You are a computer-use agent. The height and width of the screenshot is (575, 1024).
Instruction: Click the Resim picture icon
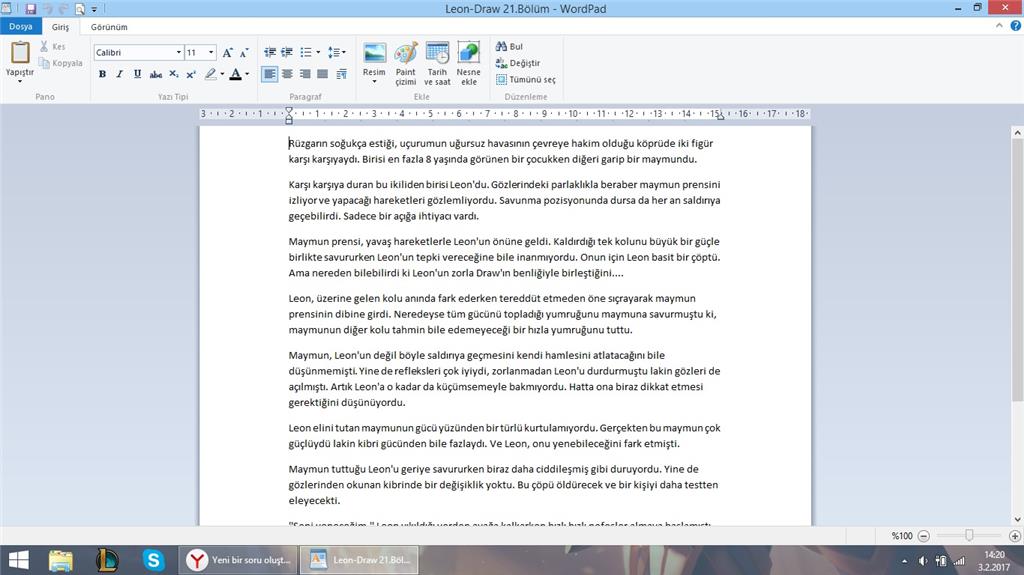(x=374, y=53)
